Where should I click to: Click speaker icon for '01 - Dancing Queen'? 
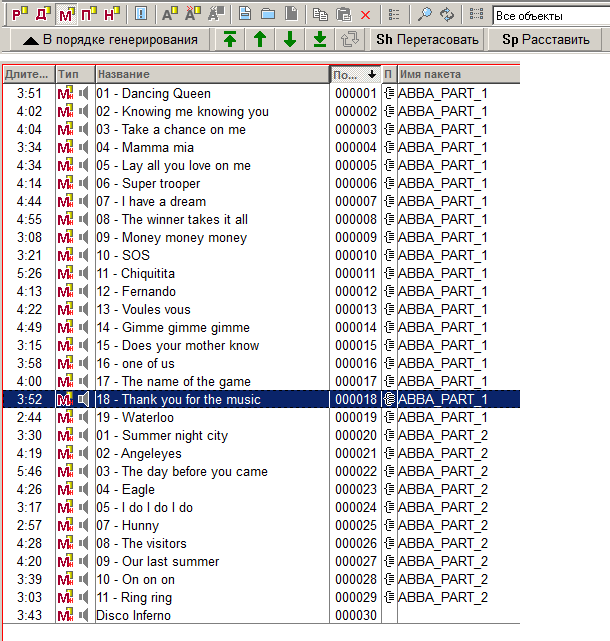click(83, 93)
